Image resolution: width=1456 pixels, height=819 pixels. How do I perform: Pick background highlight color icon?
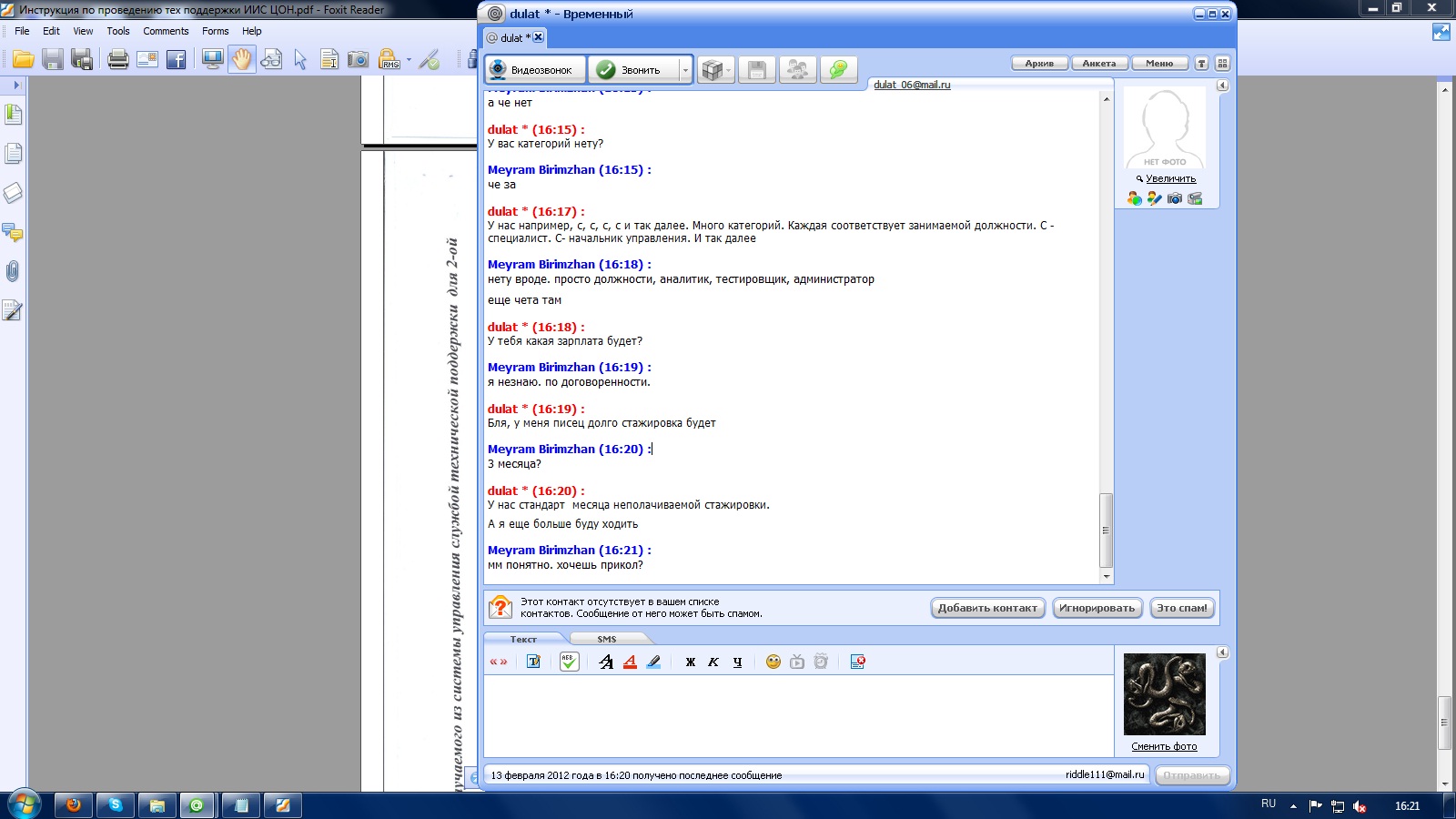[x=653, y=662]
